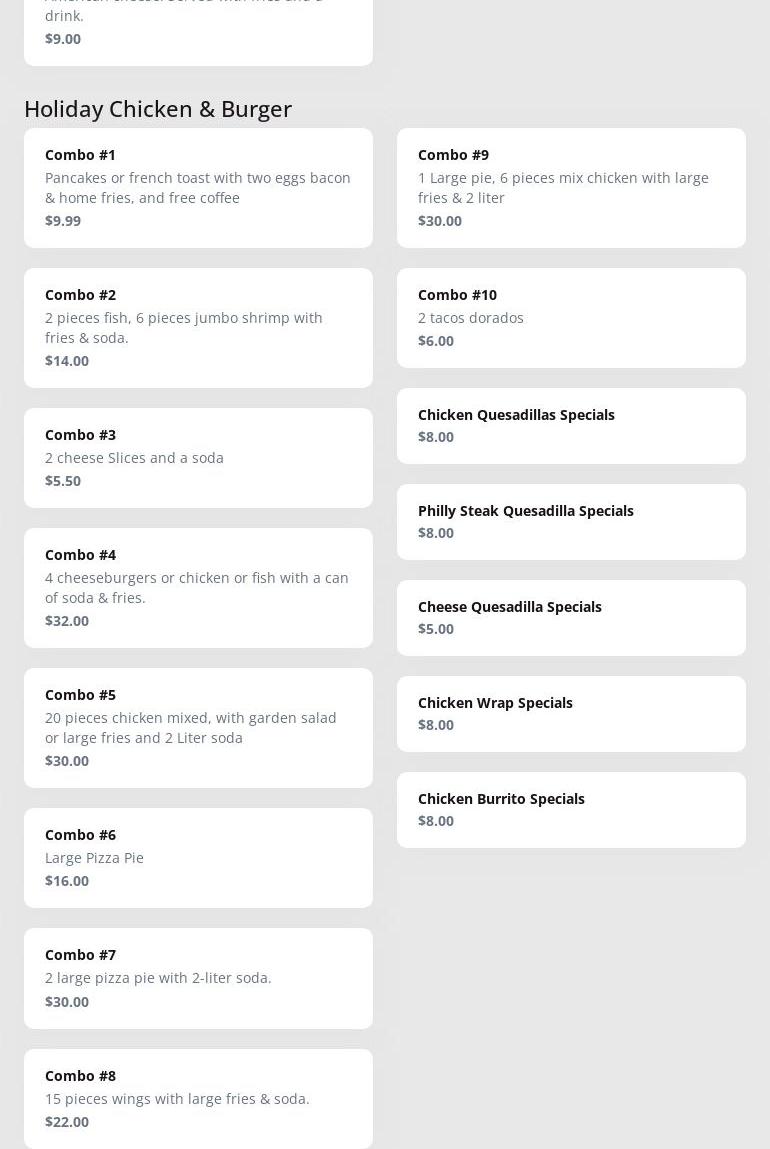Image resolution: width=770 pixels, height=1149 pixels.
Task: Open Philly Steak Quesadilla Specials
Action: pos(571,521)
